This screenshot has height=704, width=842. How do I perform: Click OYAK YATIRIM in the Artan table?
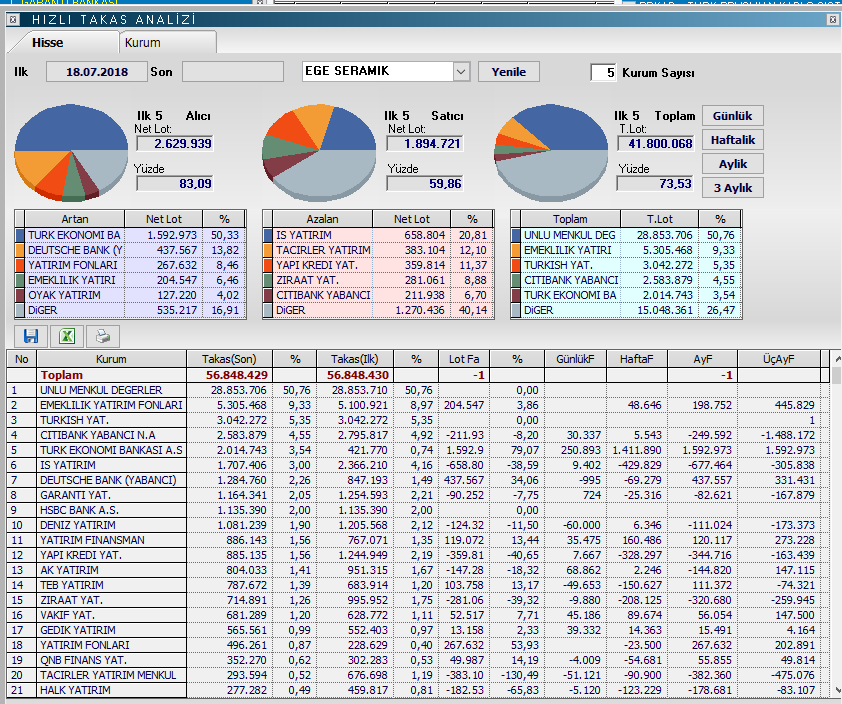(64, 295)
